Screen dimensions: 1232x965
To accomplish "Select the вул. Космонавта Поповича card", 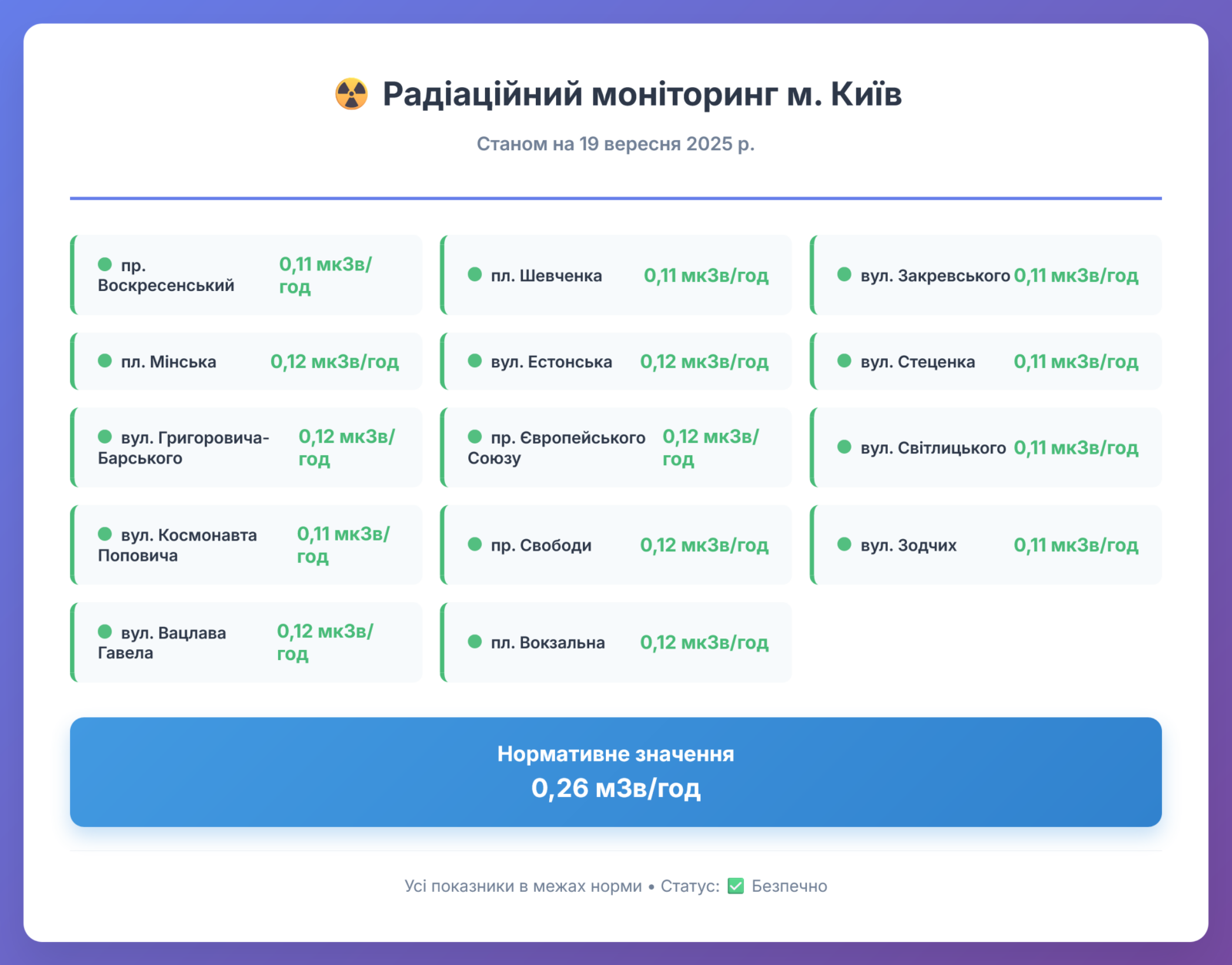I will pos(246,544).
